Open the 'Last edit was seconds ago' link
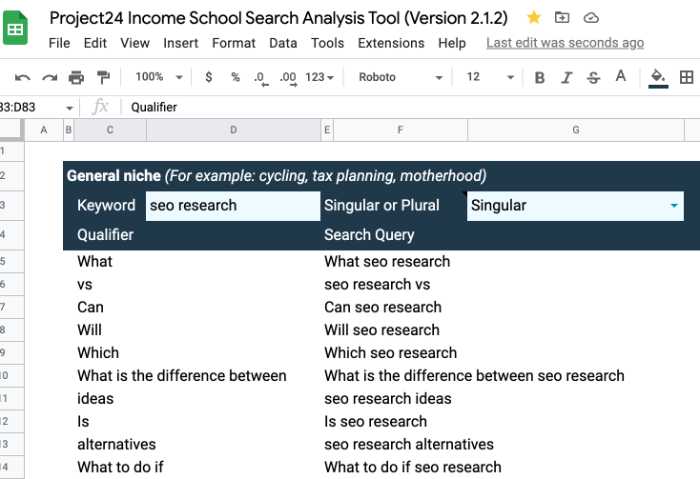The height and width of the screenshot is (479, 700). [x=565, y=43]
